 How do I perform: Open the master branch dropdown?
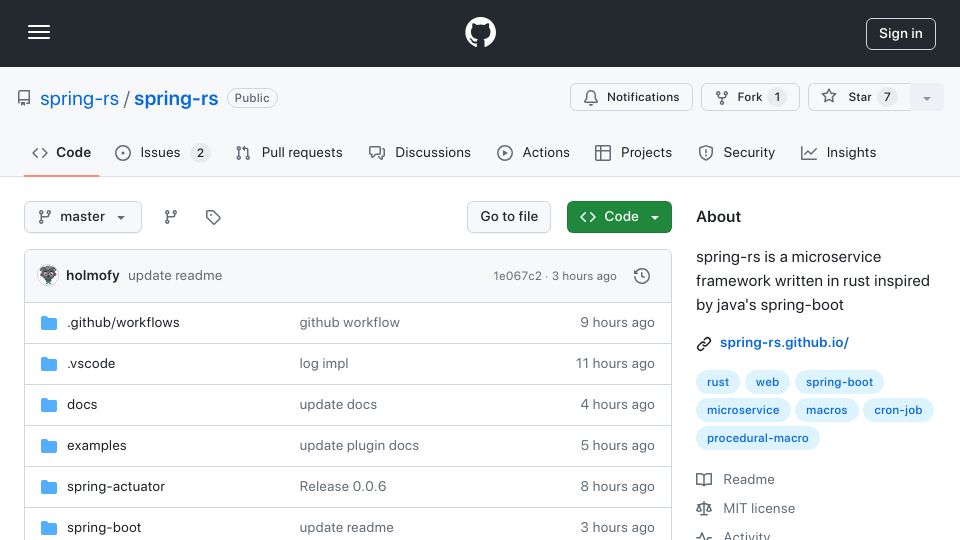(83, 217)
